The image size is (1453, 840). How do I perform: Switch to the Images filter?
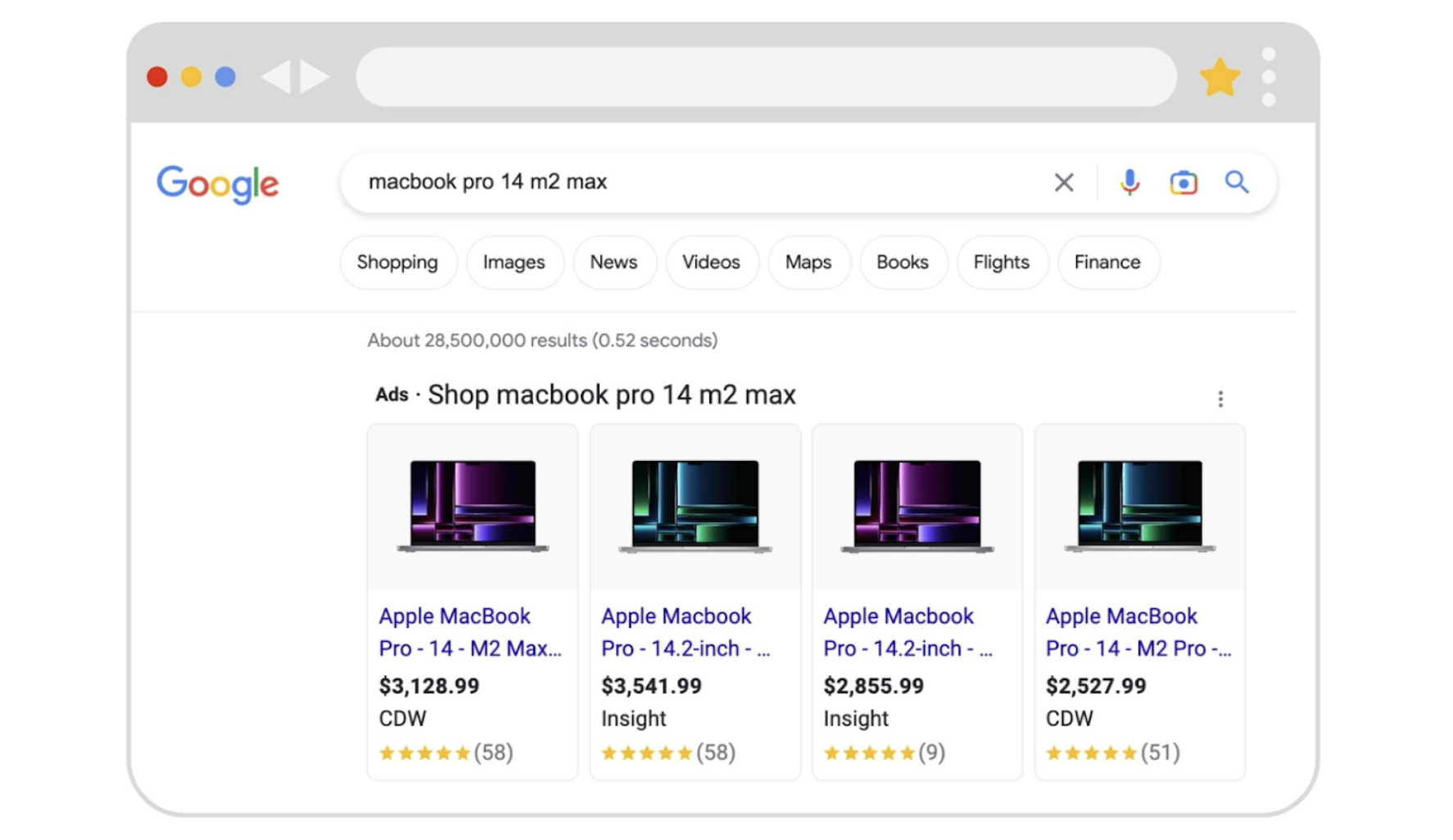click(x=514, y=262)
